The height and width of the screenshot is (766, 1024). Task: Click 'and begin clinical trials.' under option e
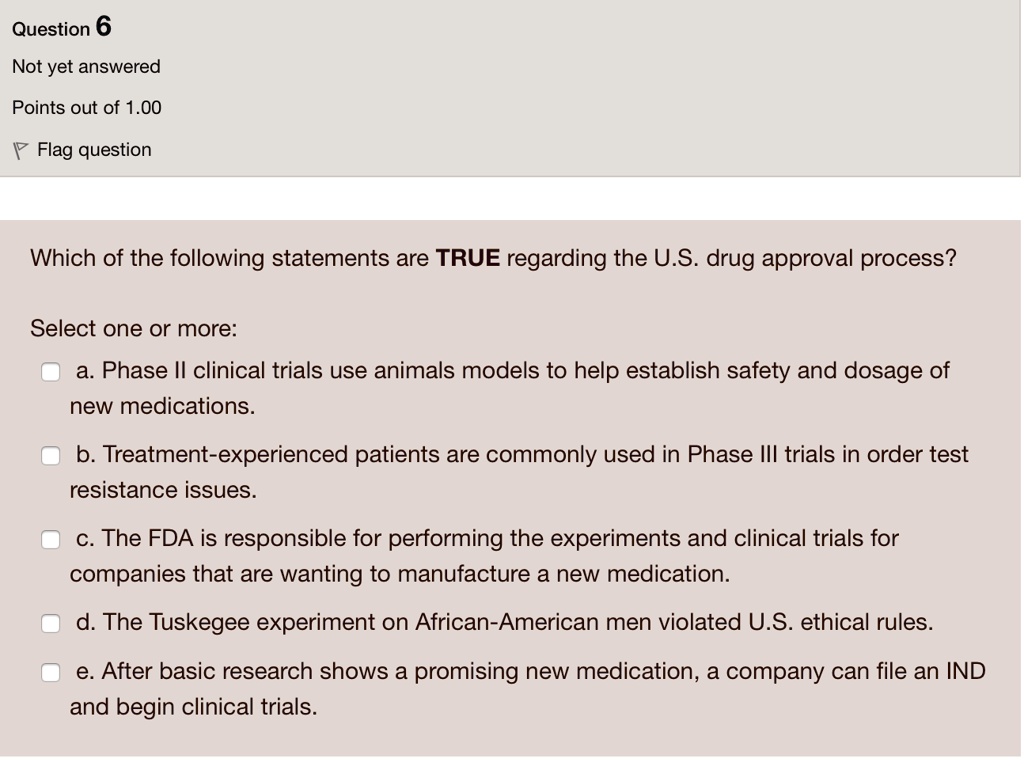193,707
